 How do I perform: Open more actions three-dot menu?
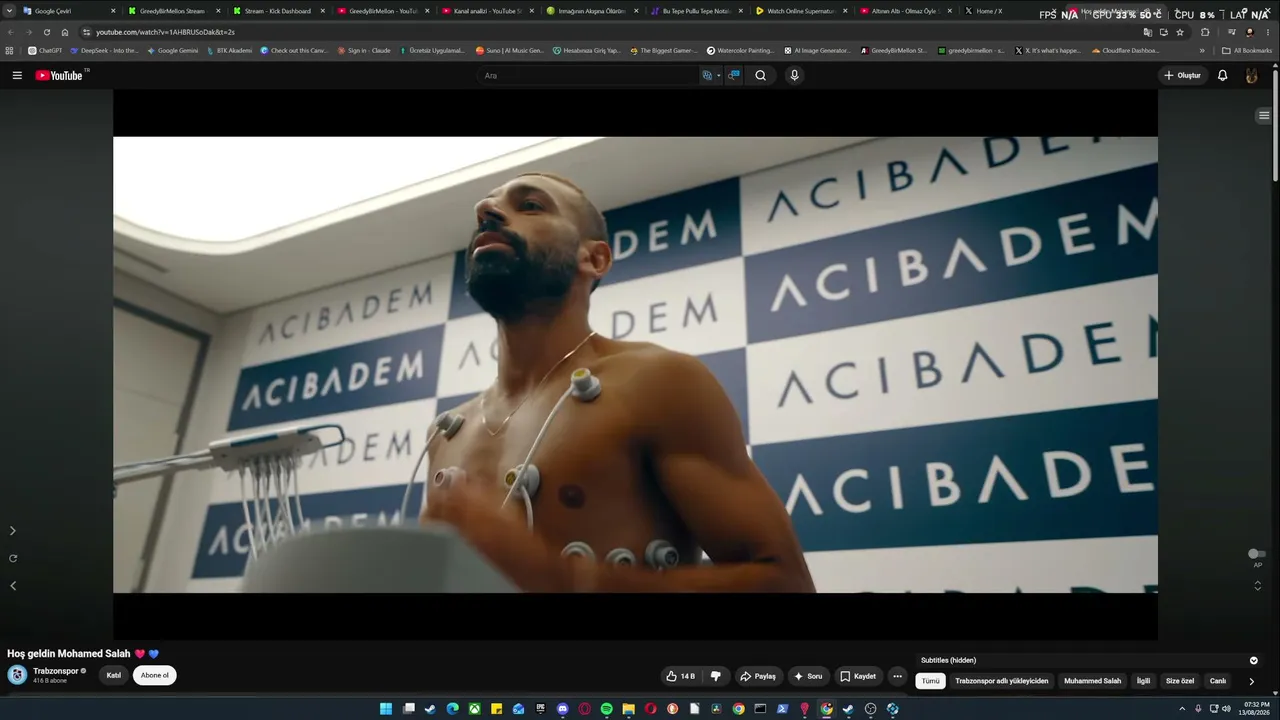(x=897, y=676)
